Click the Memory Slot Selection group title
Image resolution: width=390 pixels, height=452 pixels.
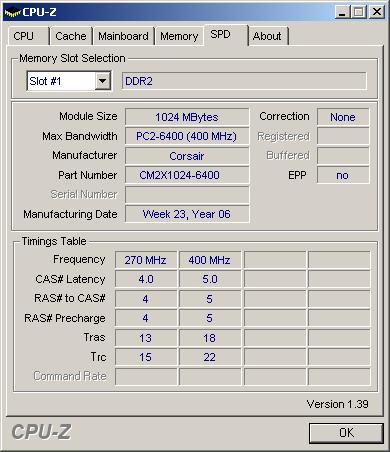pyautogui.click(x=72, y=58)
